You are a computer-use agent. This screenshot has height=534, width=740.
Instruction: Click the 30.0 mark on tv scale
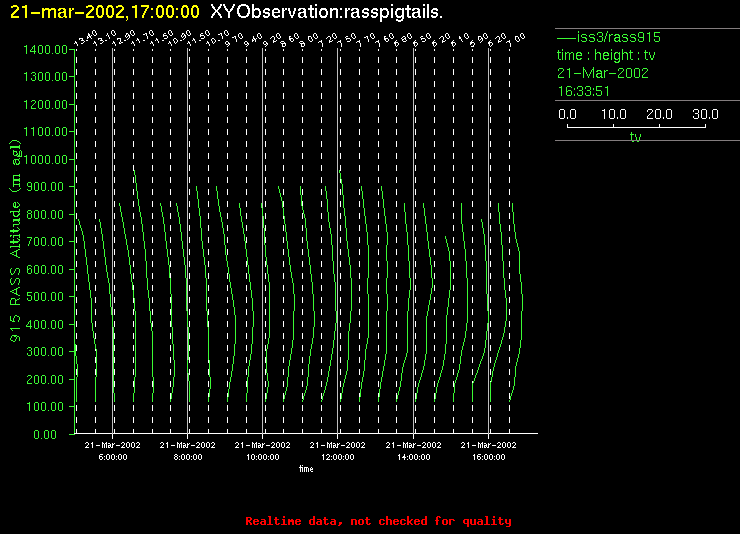click(x=705, y=115)
